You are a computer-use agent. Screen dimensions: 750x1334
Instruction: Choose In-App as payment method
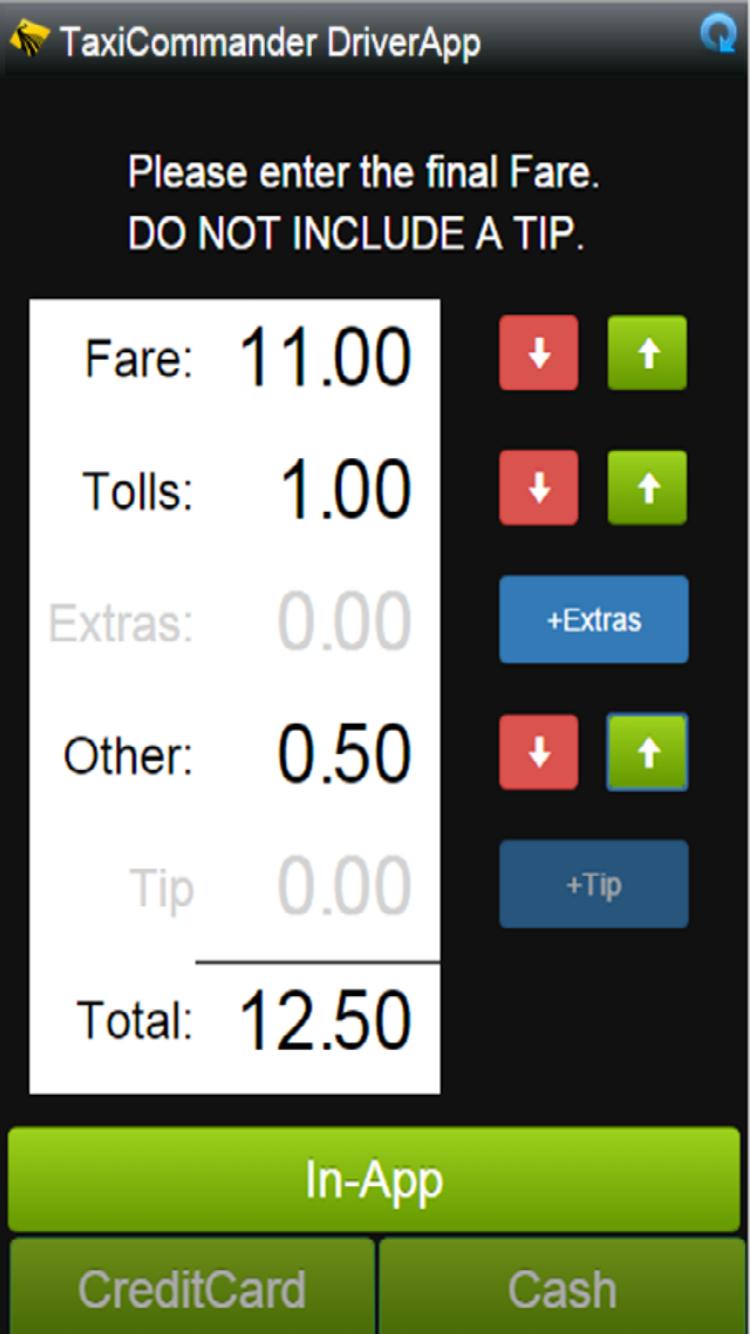375,1180
